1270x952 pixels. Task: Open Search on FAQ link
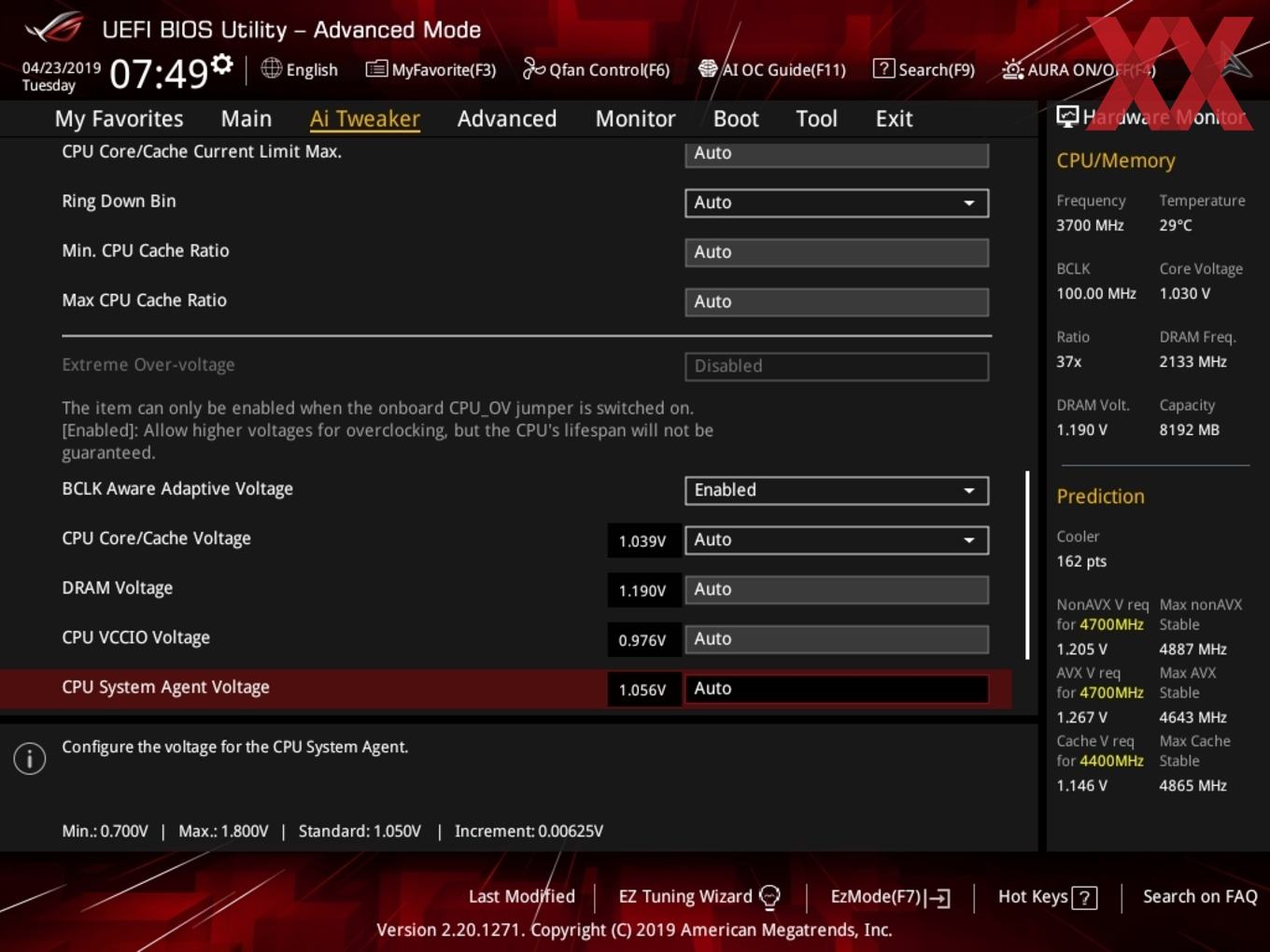[x=1200, y=897]
